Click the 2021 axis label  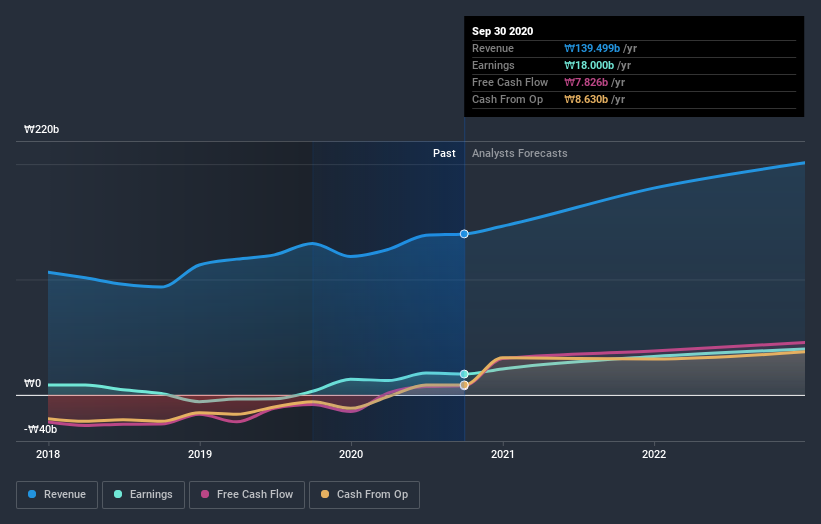(503, 454)
